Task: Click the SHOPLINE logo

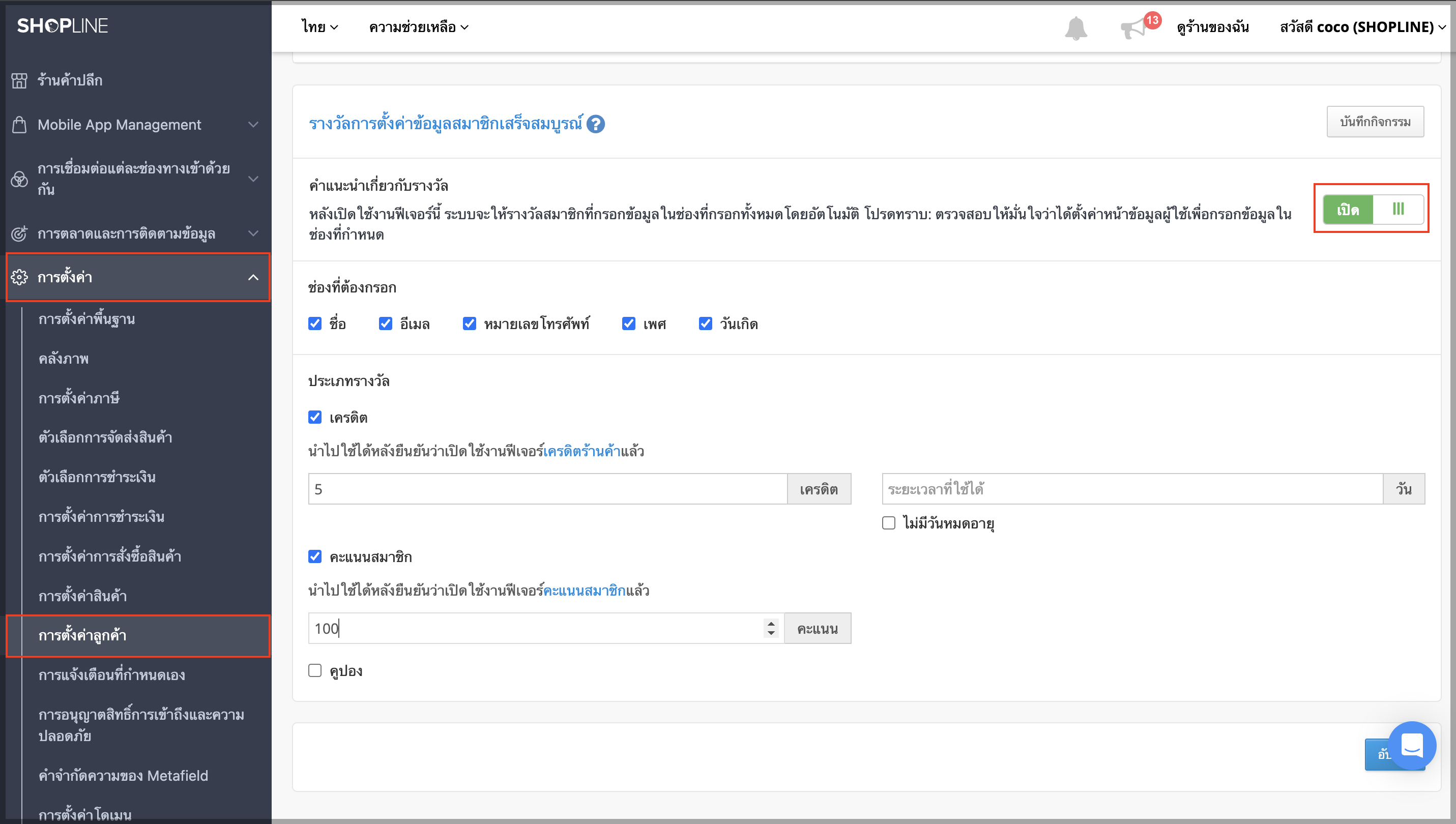Action: tap(62, 25)
